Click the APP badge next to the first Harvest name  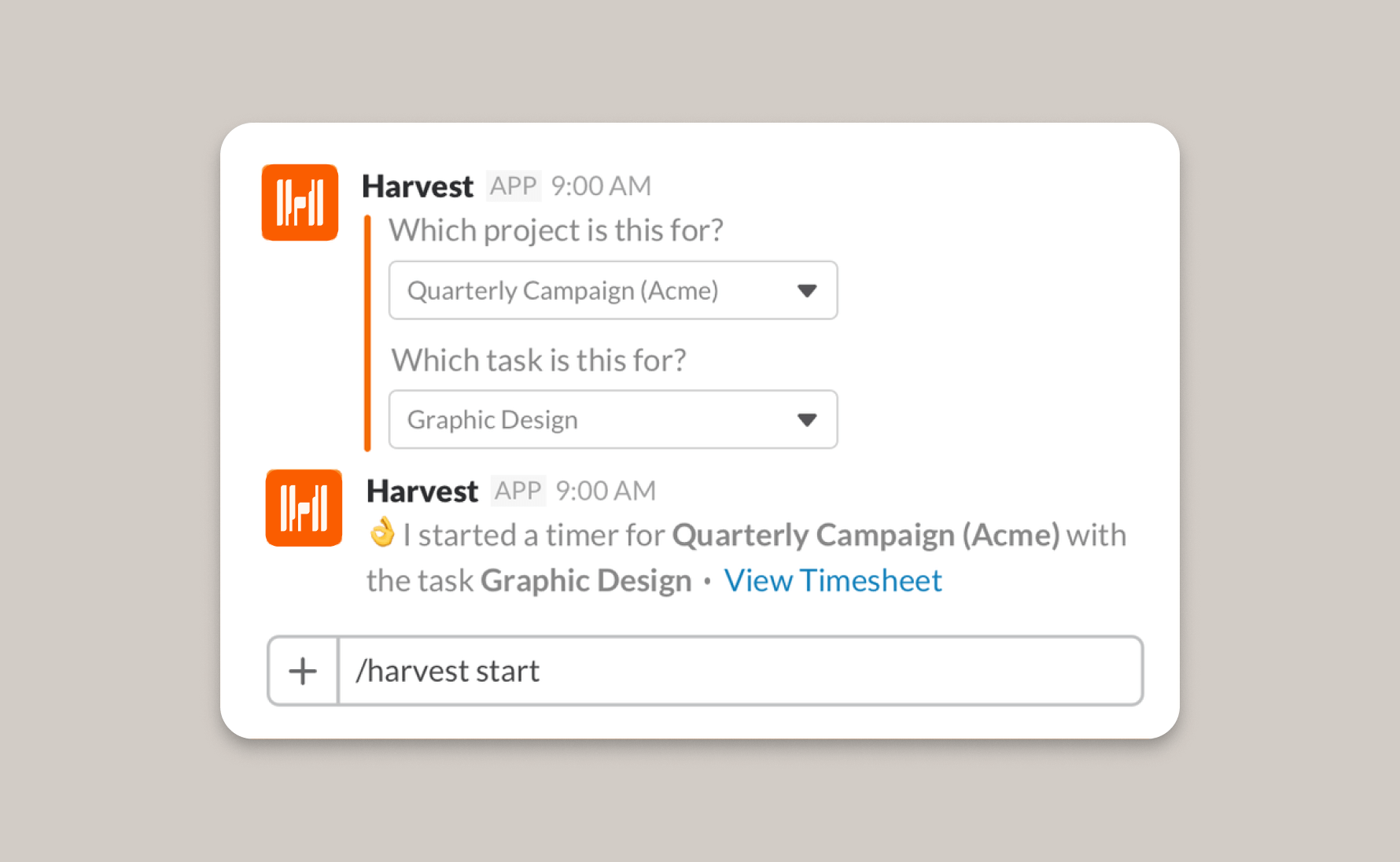click(513, 186)
